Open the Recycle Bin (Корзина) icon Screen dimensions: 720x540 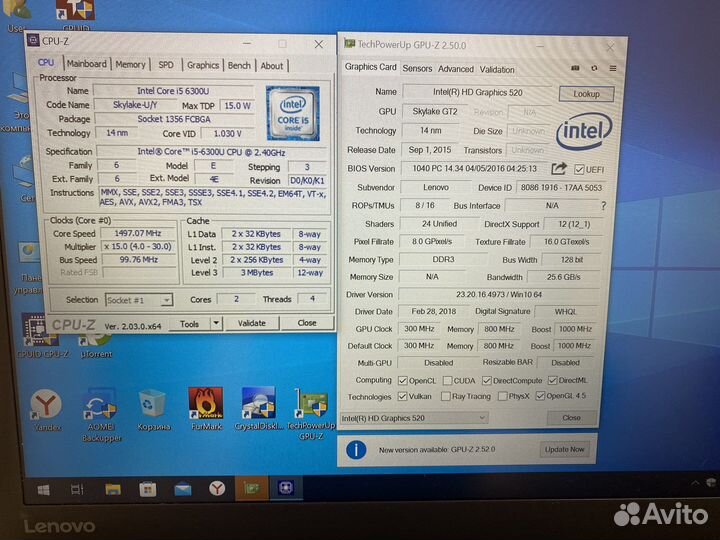153,410
